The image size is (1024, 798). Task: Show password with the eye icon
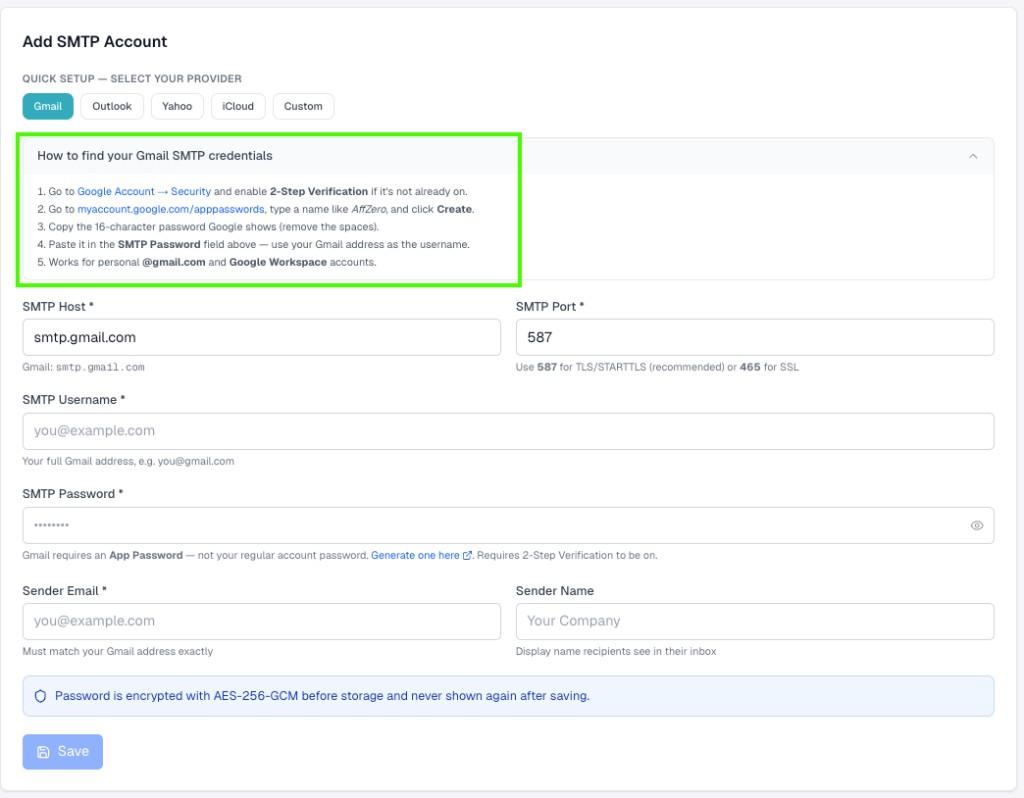(x=976, y=526)
